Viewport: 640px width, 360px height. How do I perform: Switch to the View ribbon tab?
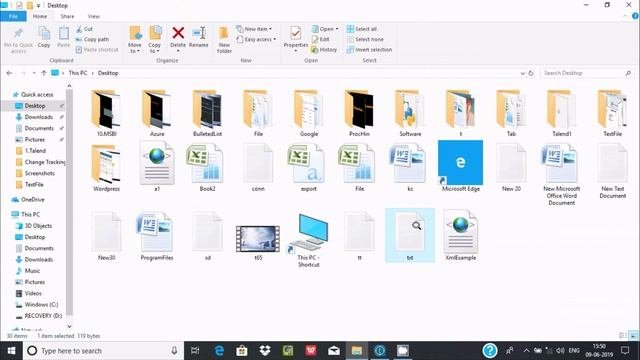click(93, 16)
